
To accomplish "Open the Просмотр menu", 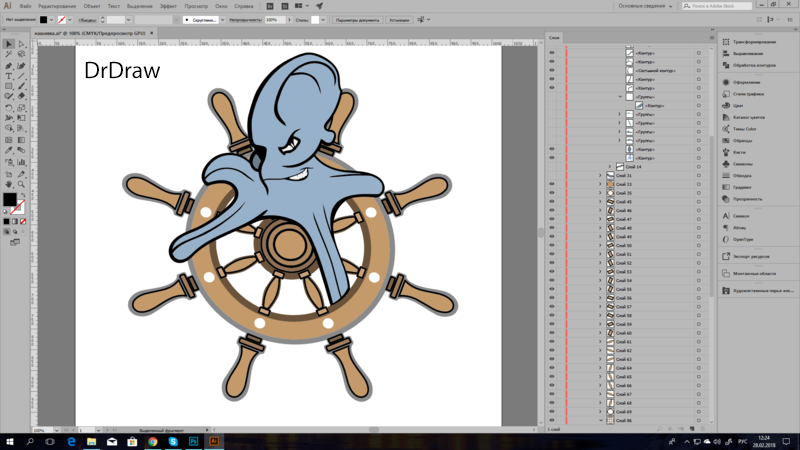I will click(196, 6).
